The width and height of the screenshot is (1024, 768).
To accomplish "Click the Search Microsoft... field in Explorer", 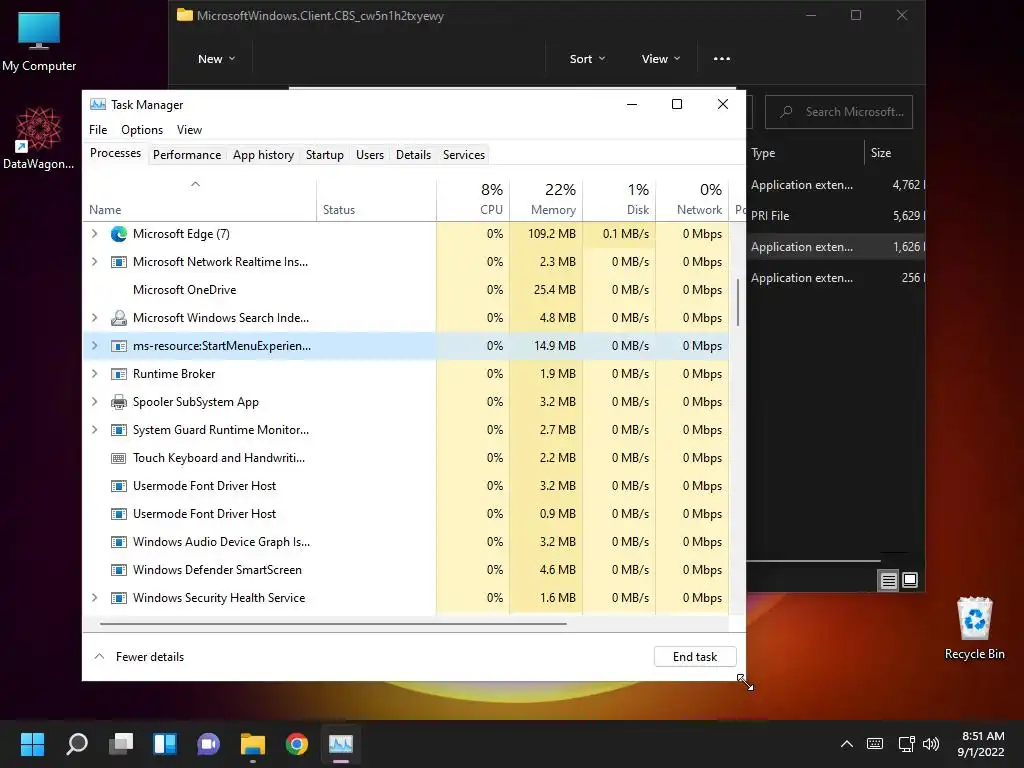I will coord(839,112).
